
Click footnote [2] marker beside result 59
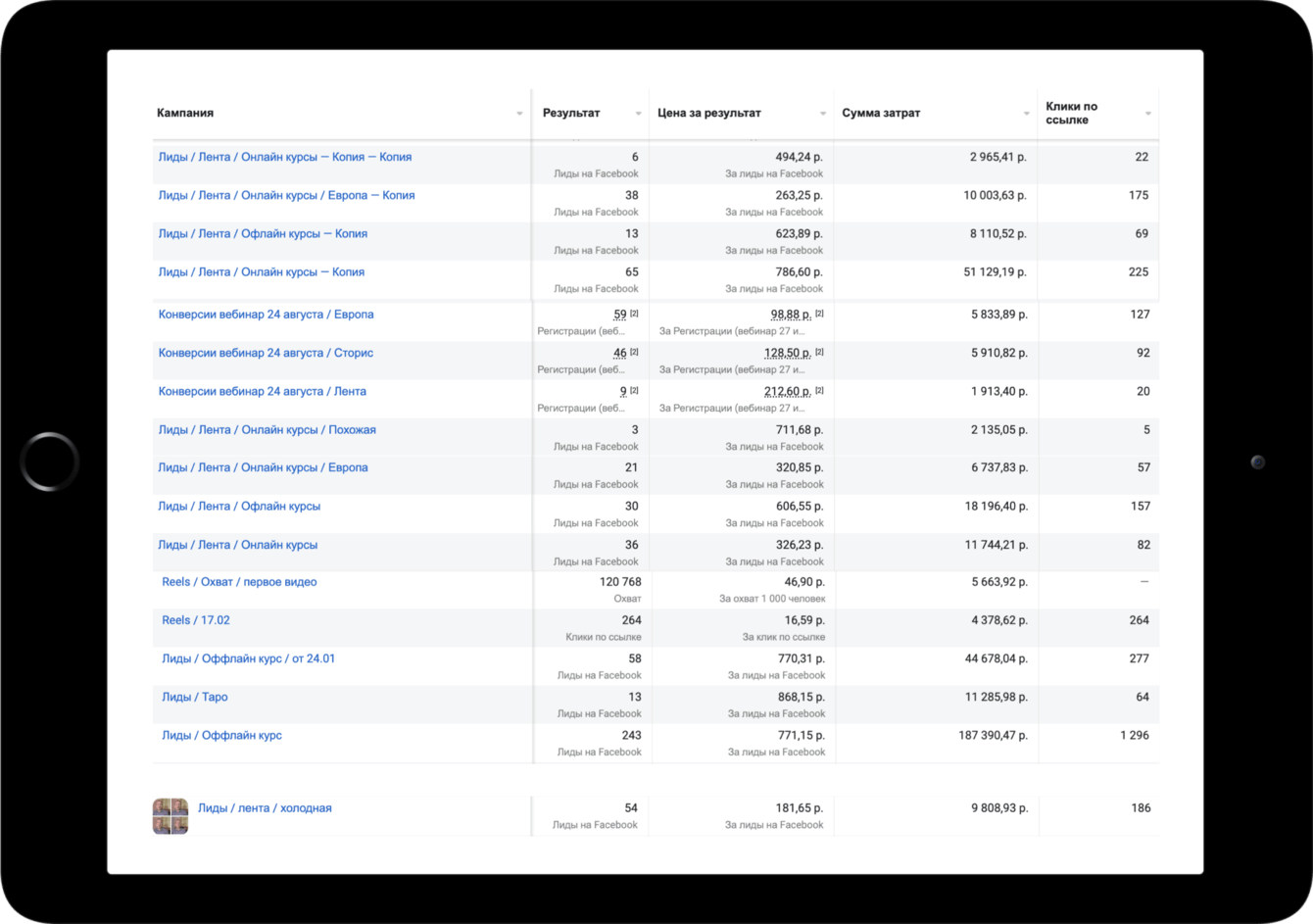[634, 314]
